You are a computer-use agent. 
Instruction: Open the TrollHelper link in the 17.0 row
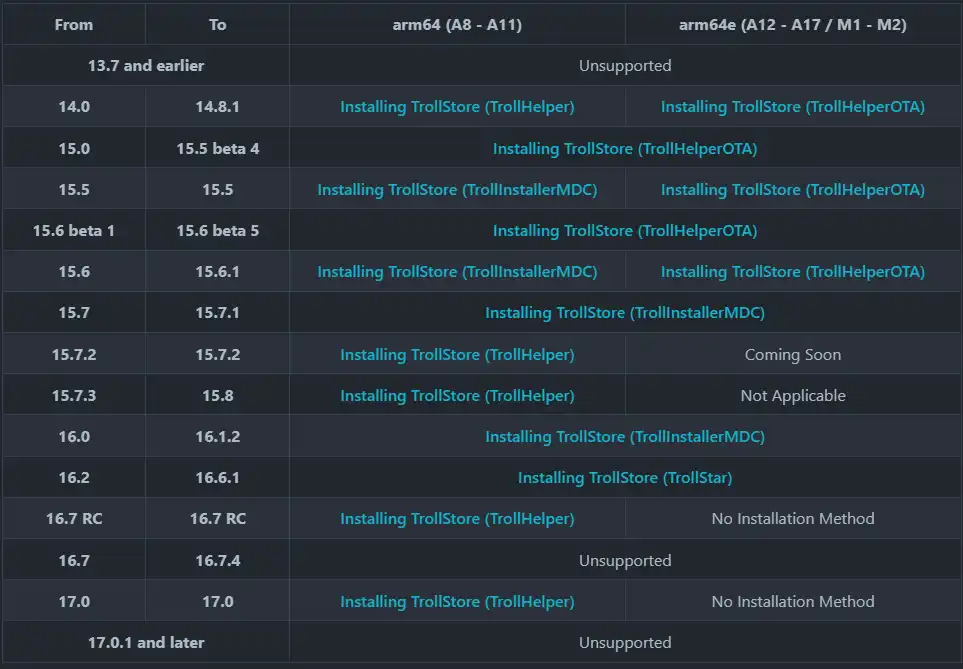tap(457, 601)
